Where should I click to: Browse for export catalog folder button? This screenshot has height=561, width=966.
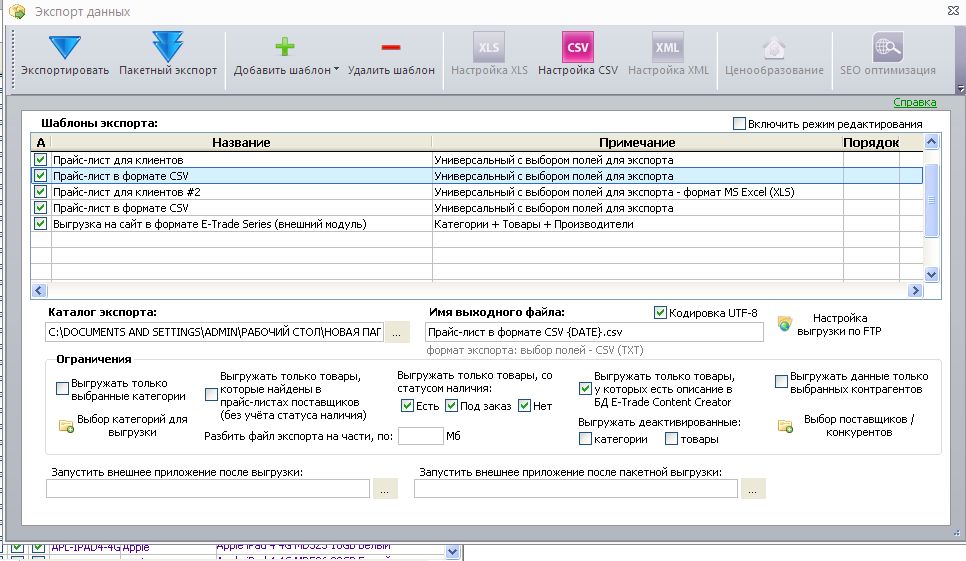click(397, 332)
